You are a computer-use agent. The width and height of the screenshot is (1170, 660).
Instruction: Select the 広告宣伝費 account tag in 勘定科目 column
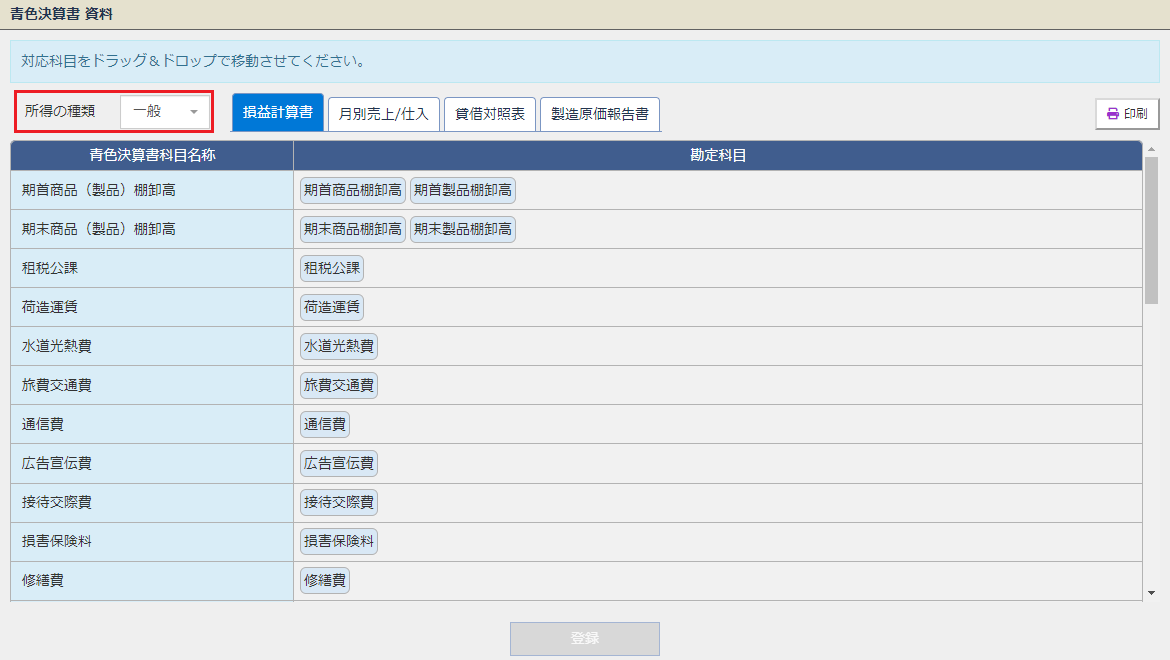tap(339, 463)
